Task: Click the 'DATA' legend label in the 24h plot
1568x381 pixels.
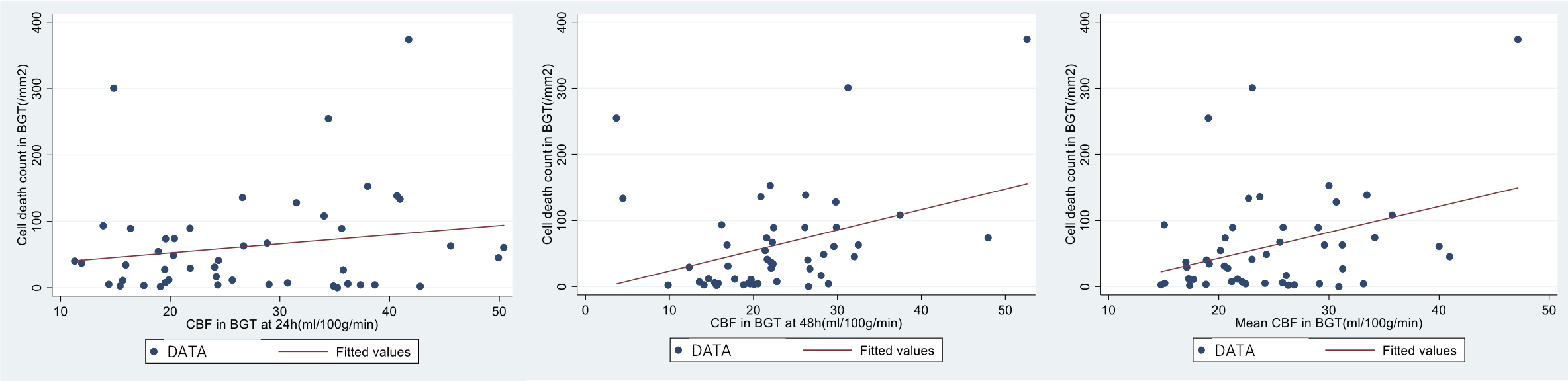Action: point(187,352)
